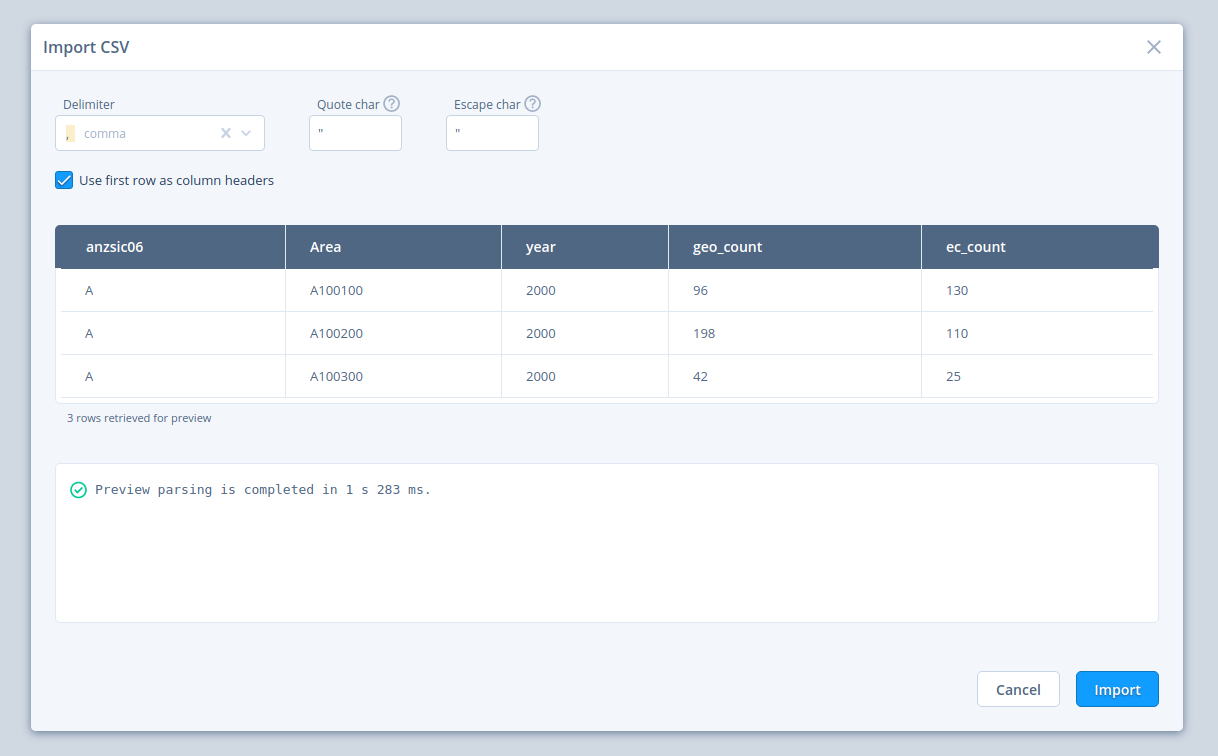Viewport: 1218px width, 756px height.
Task: Close the Import CSV dialog
Action: (1154, 47)
